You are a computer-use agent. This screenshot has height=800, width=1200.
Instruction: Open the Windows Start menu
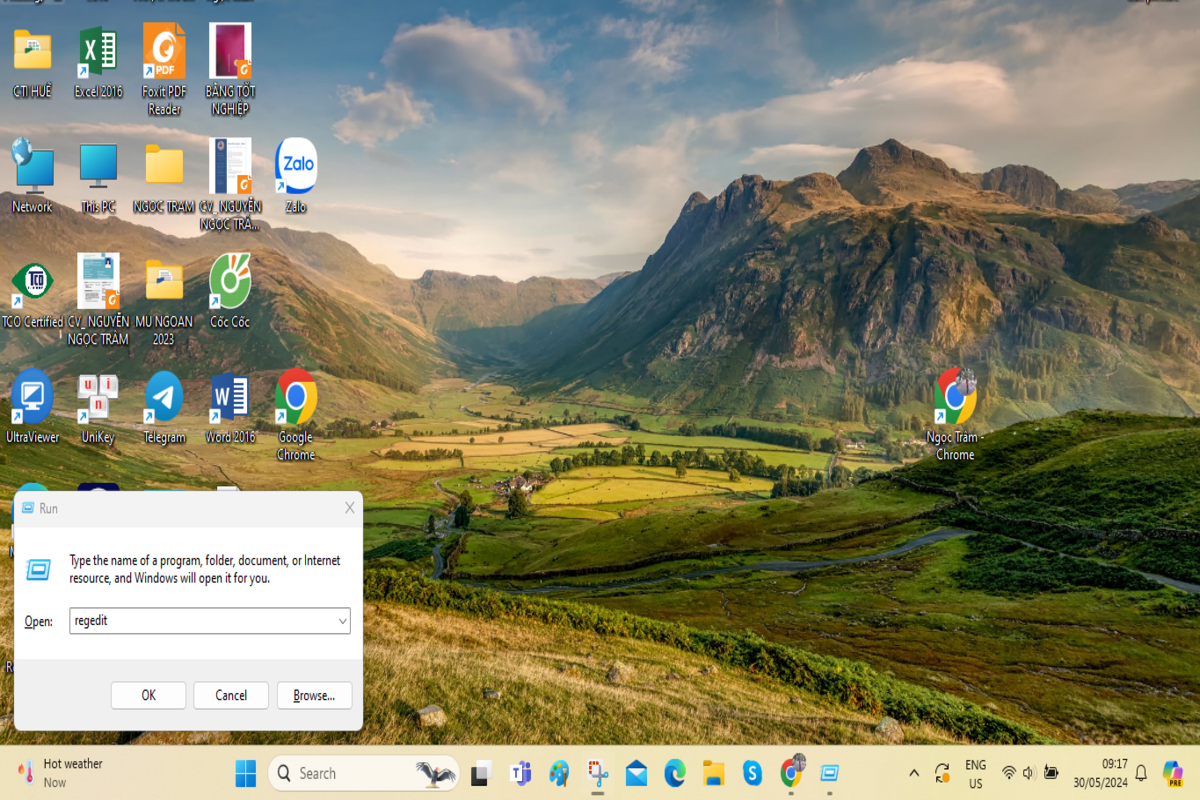click(x=245, y=773)
